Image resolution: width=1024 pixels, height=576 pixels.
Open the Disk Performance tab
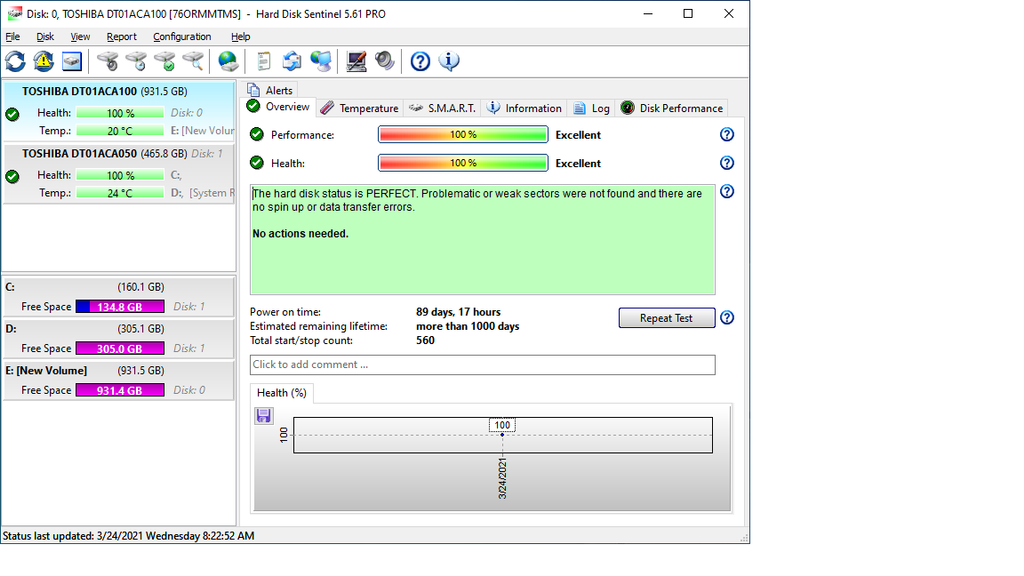click(x=672, y=108)
